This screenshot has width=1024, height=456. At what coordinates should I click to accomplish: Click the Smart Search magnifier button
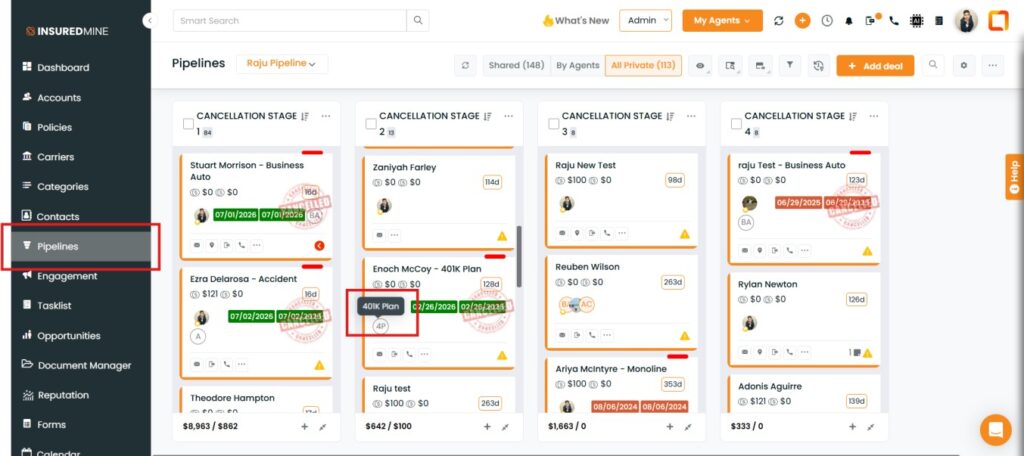click(418, 20)
